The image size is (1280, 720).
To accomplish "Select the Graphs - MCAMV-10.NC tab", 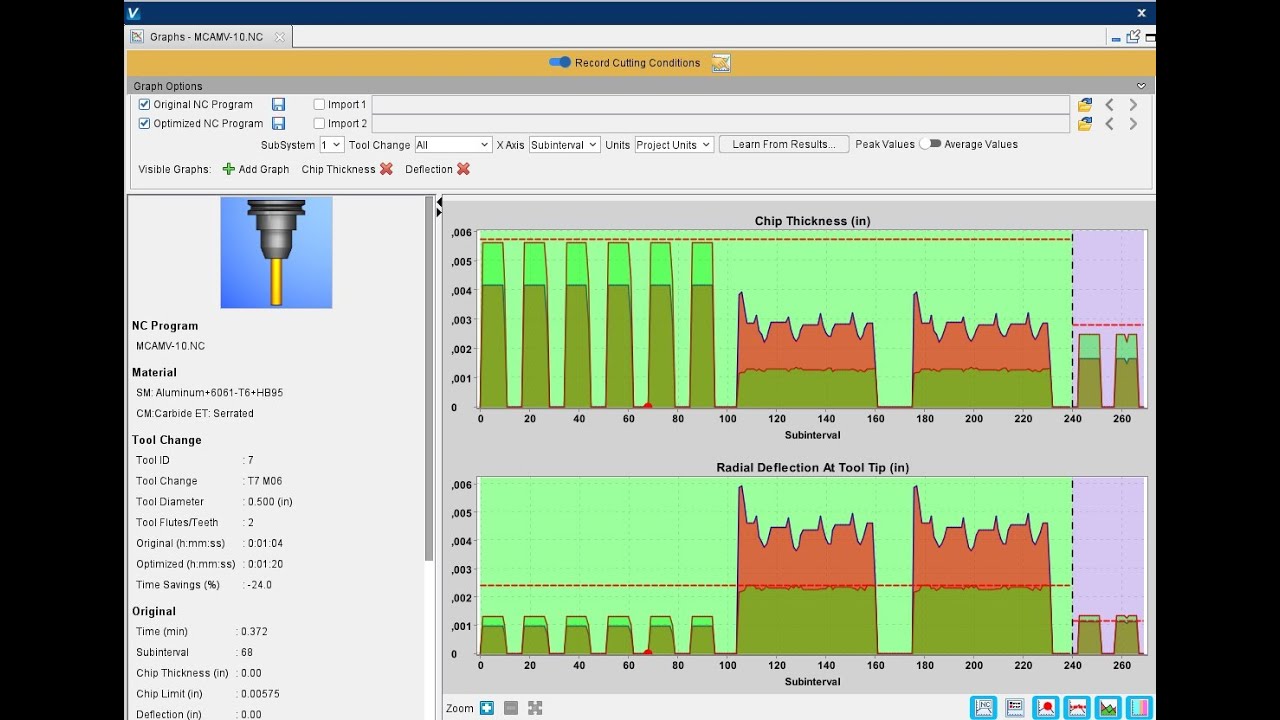I will coord(206,37).
